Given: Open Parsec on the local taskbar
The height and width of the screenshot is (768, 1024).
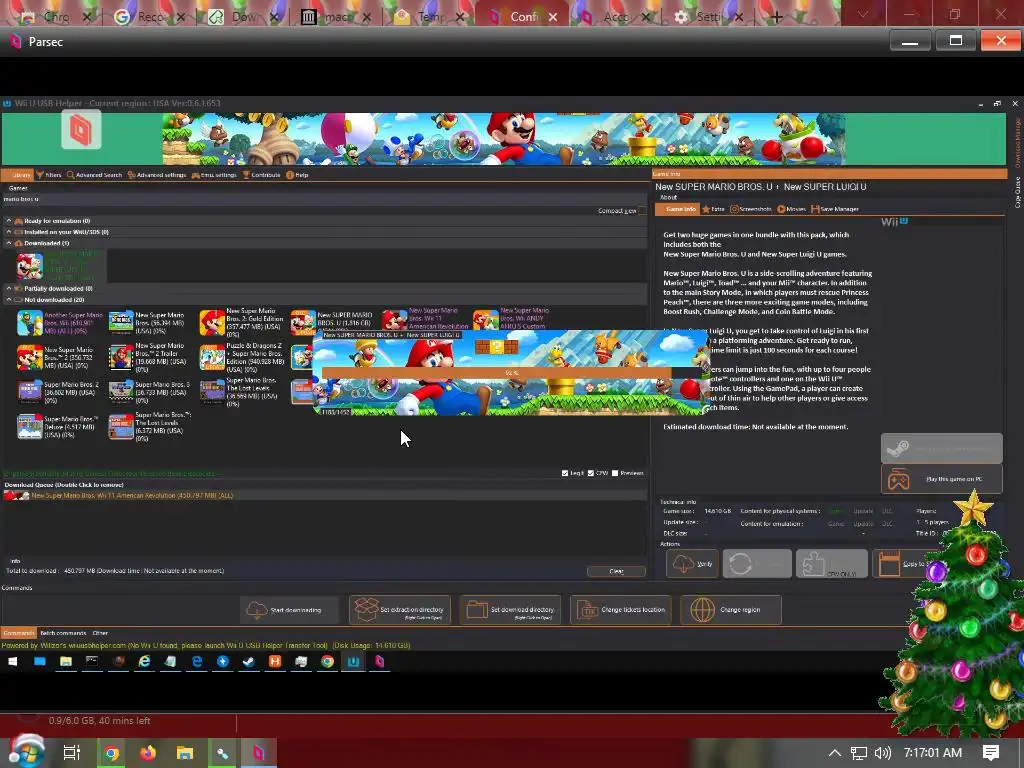Looking at the screenshot, I should [259, 753].
